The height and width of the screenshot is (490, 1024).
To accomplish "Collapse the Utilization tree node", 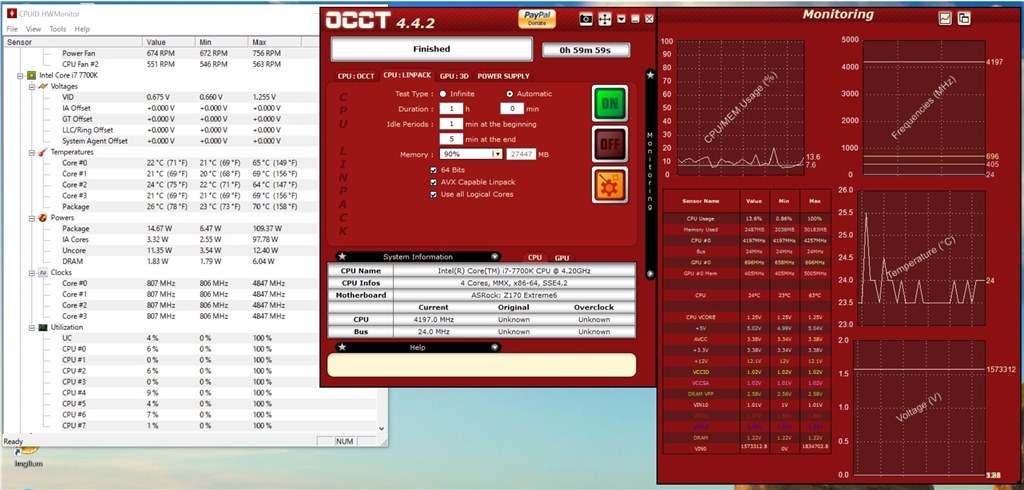I will (31, 327).
